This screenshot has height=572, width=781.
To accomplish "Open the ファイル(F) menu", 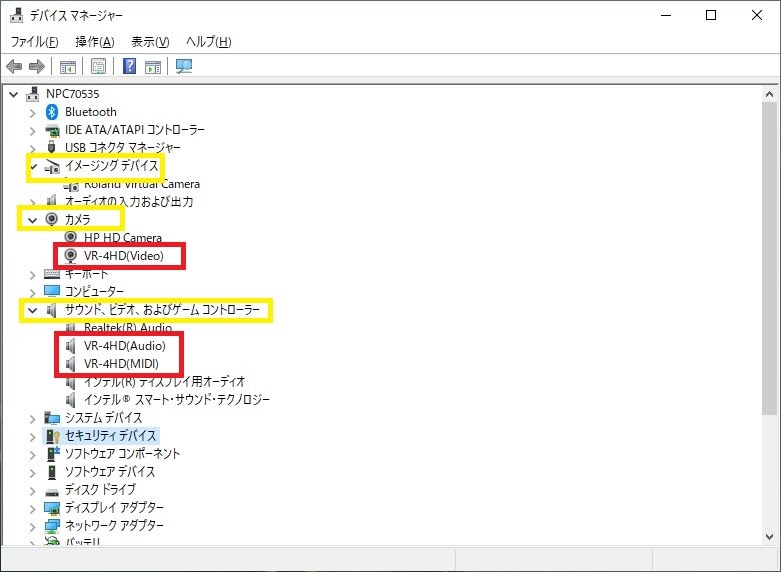I will [34, 42].
